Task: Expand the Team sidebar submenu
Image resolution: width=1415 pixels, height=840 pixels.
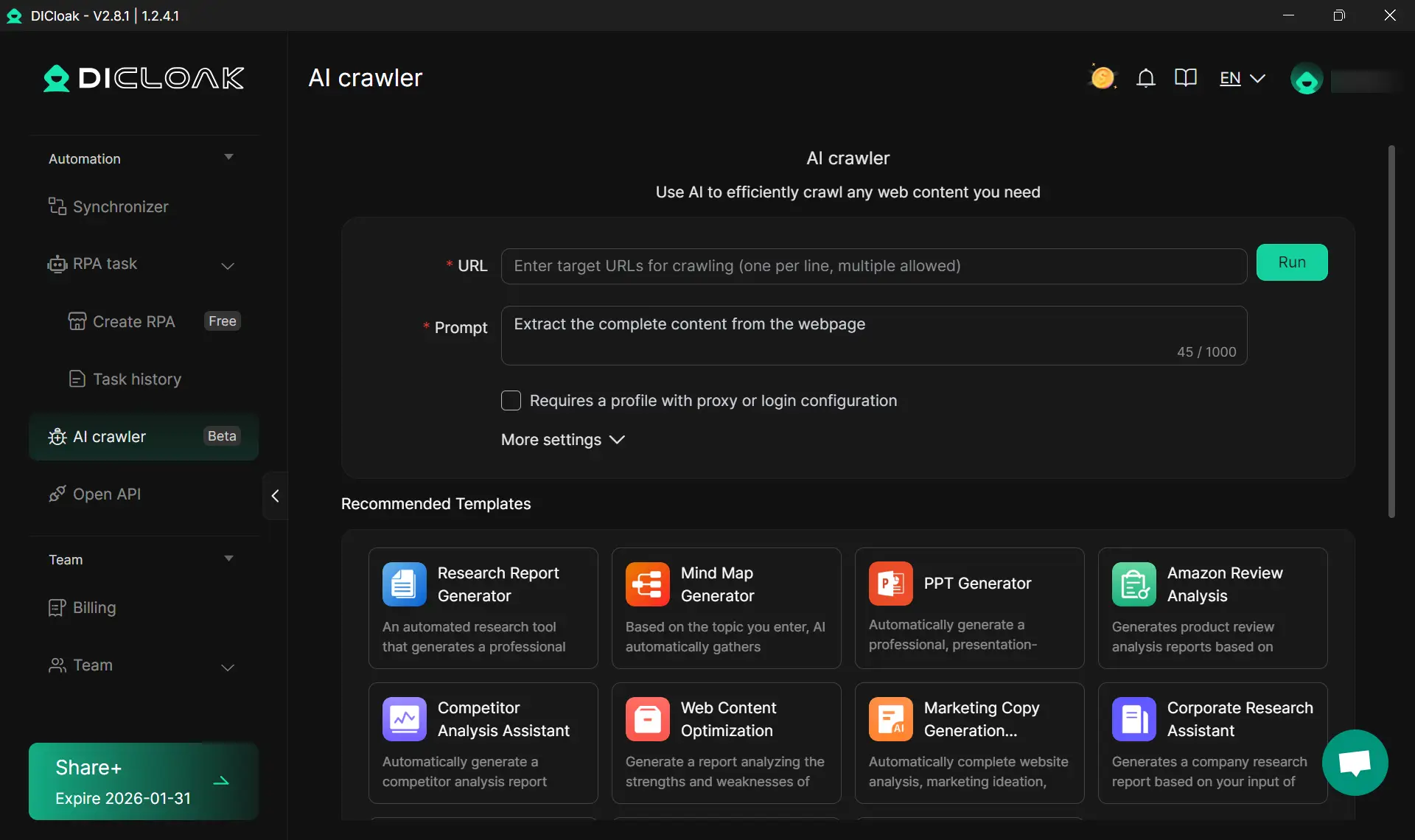Action: (228, 667)
